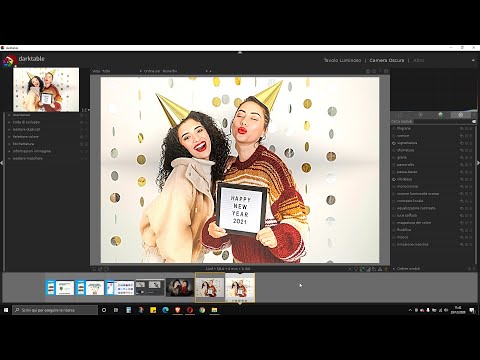Reset parameters of the vignettatura module
The height and width of the screenshot is (360, 480).
[x=466, y=143]
